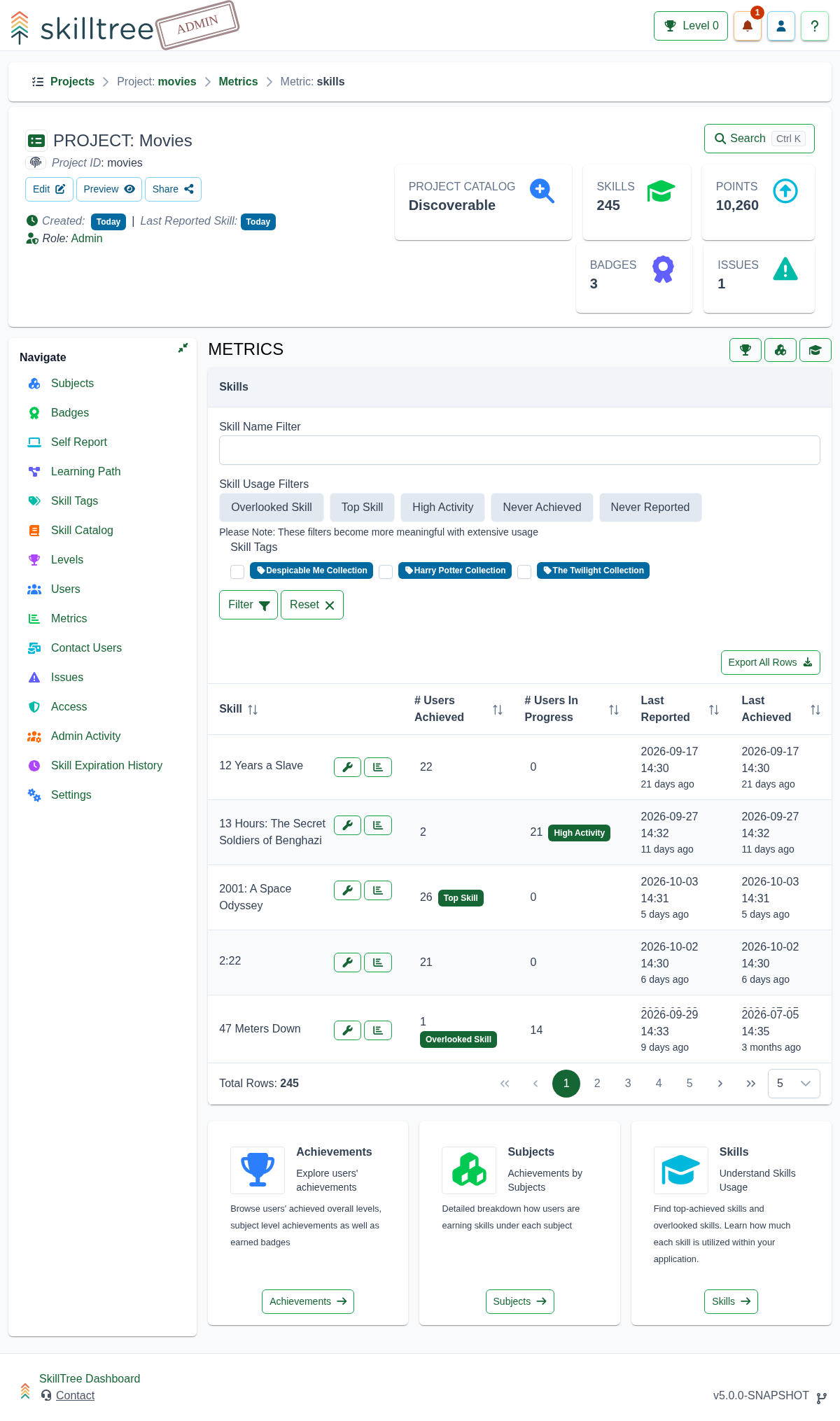Open Search Ctrl K box

click(759, 139)
